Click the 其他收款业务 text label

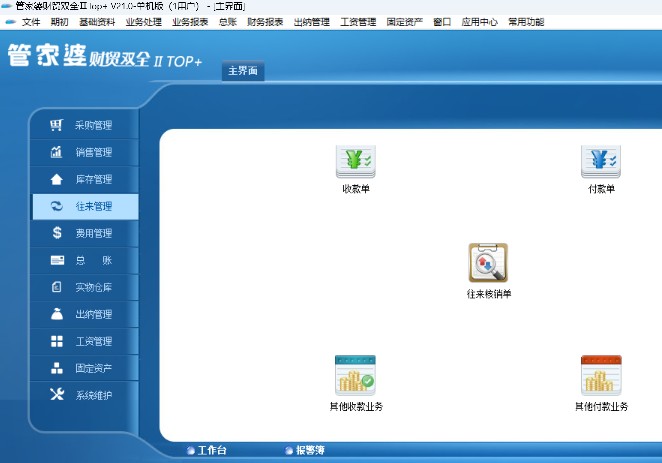click(x=356, y=406)
